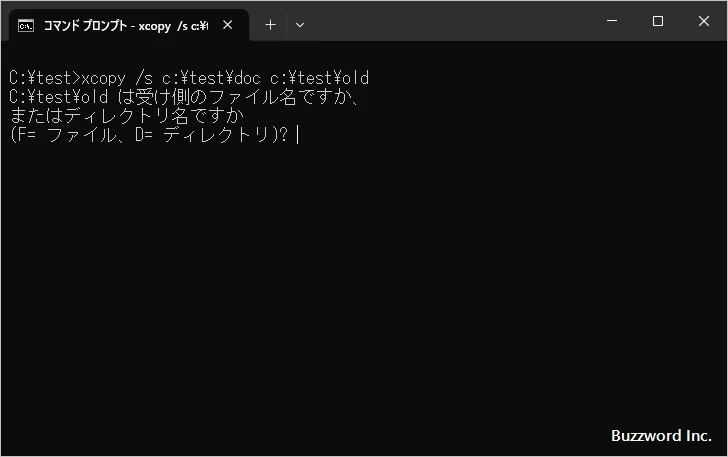Open a new terminal tab with the plus button
The height and width of the screenshot is (457, 728).
click(x=270, y=25)
